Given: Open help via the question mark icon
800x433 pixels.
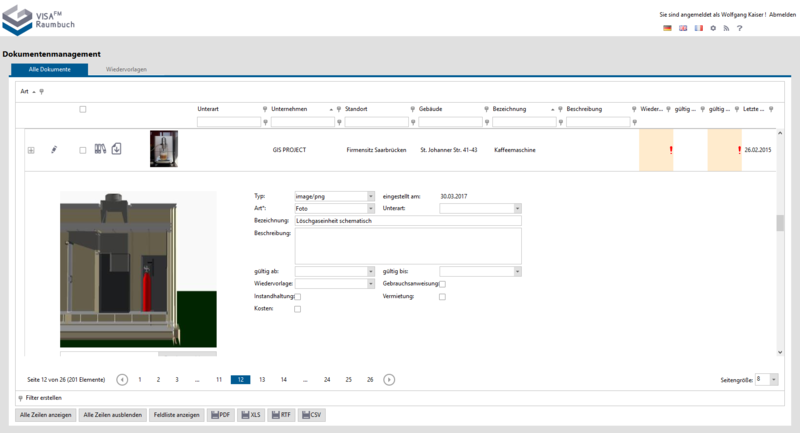Looking at the screenshot, I should pos(739,28).
